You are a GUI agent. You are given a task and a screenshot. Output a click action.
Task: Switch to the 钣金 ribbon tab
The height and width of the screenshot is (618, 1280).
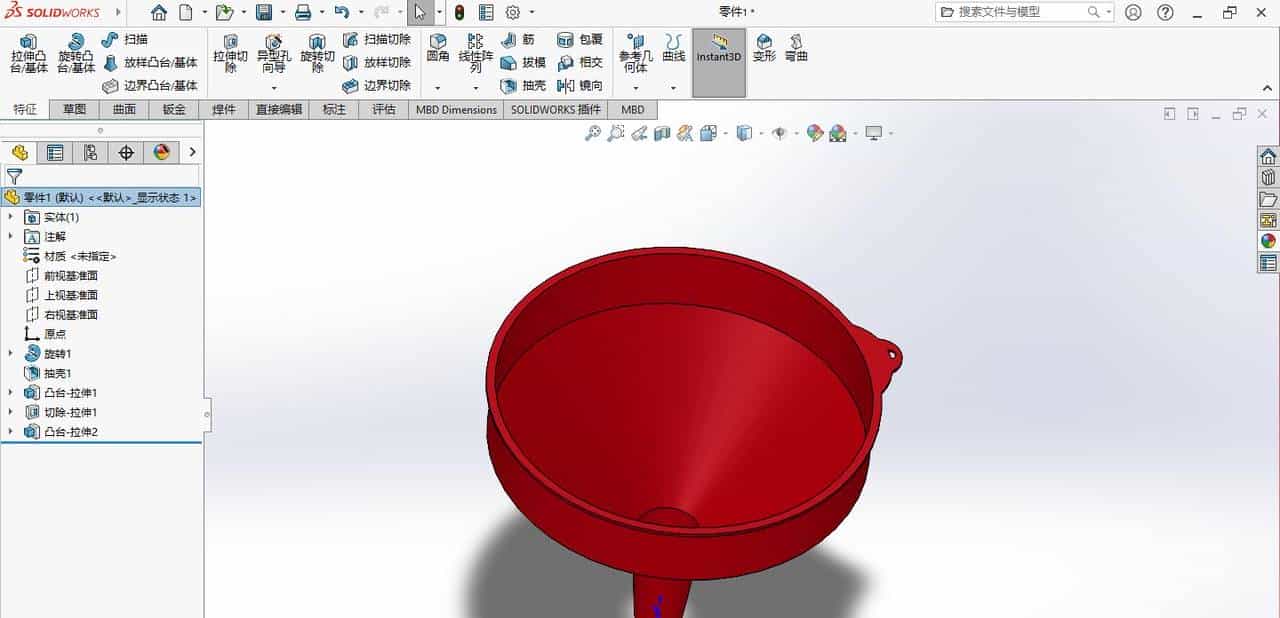tap(173, 109)
